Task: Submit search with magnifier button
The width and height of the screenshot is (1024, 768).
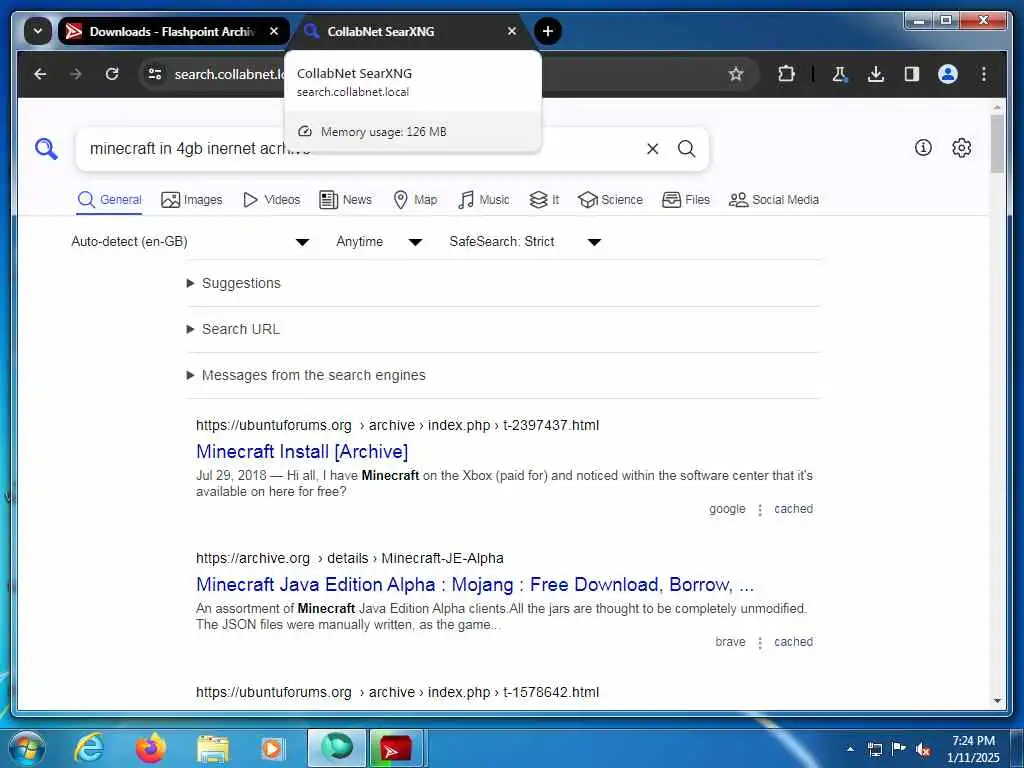Action: coord(686,149)
